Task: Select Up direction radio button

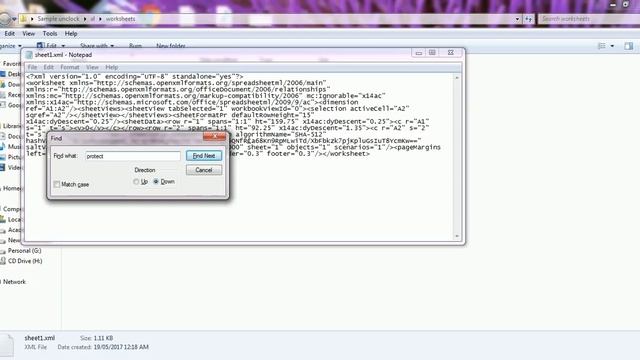Action: pyautogui.click(x=136, y=182)
